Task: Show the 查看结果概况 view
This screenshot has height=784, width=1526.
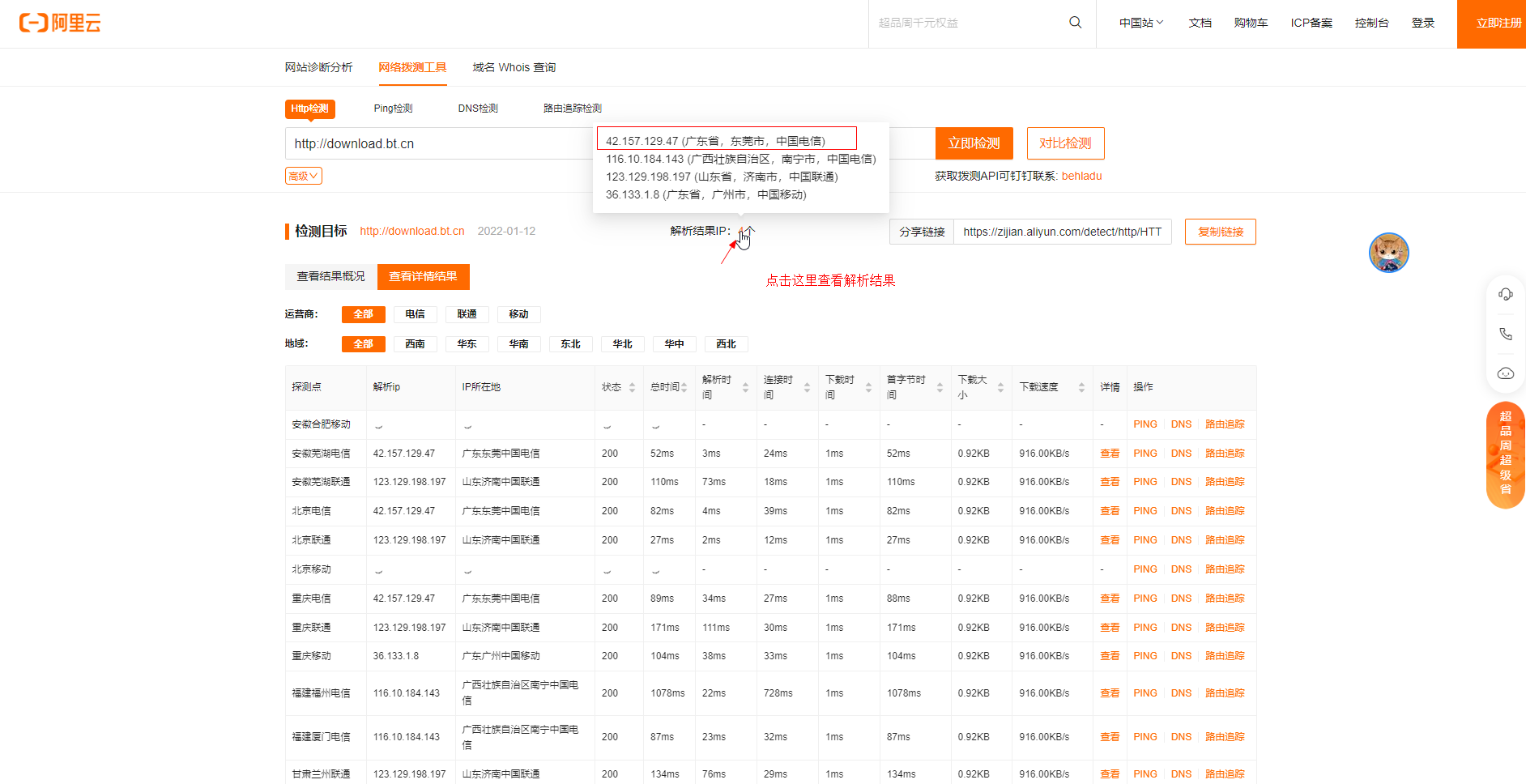Action: (330, 276)
